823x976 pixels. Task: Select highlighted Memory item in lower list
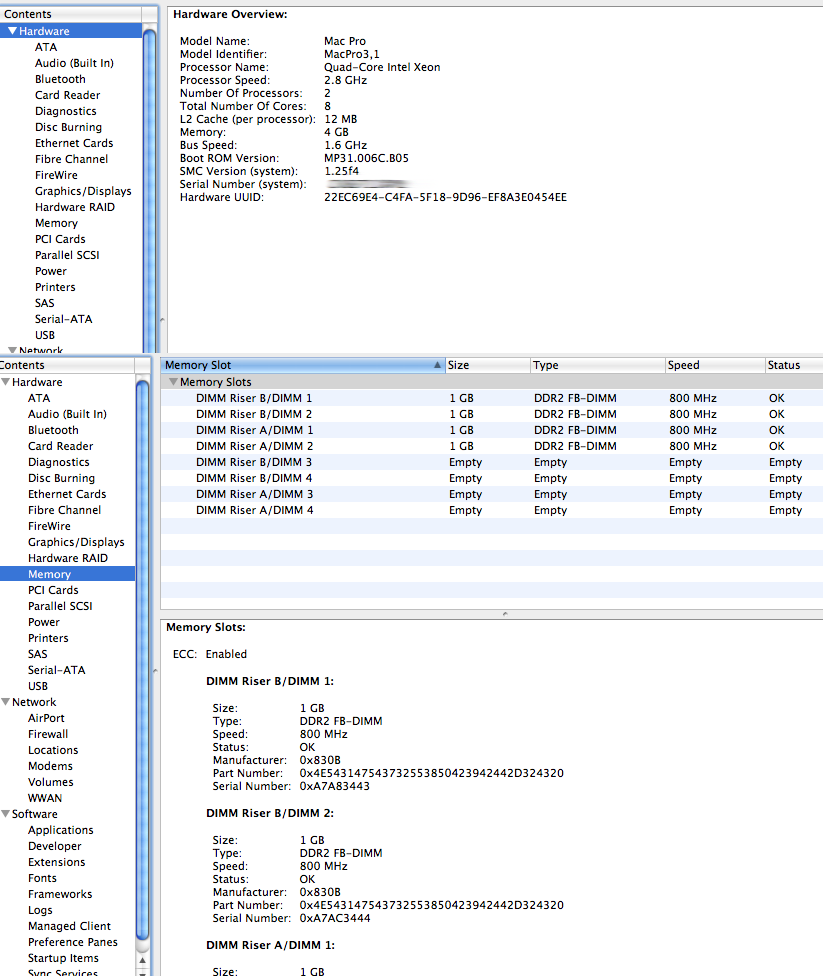67,574
